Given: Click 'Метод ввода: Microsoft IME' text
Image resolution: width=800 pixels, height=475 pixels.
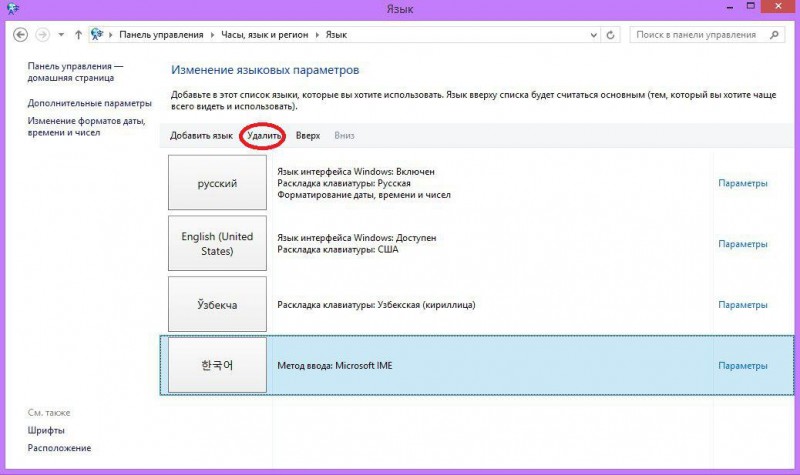Looking at the screenshot, I should click(x=335, y=366).
